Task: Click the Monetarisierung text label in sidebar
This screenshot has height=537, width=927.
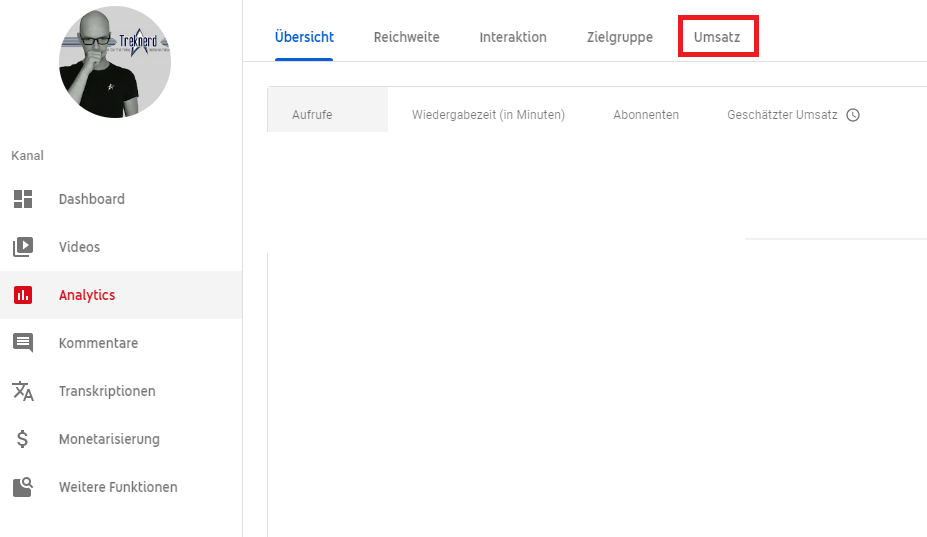Action: (x=109, y=439)
